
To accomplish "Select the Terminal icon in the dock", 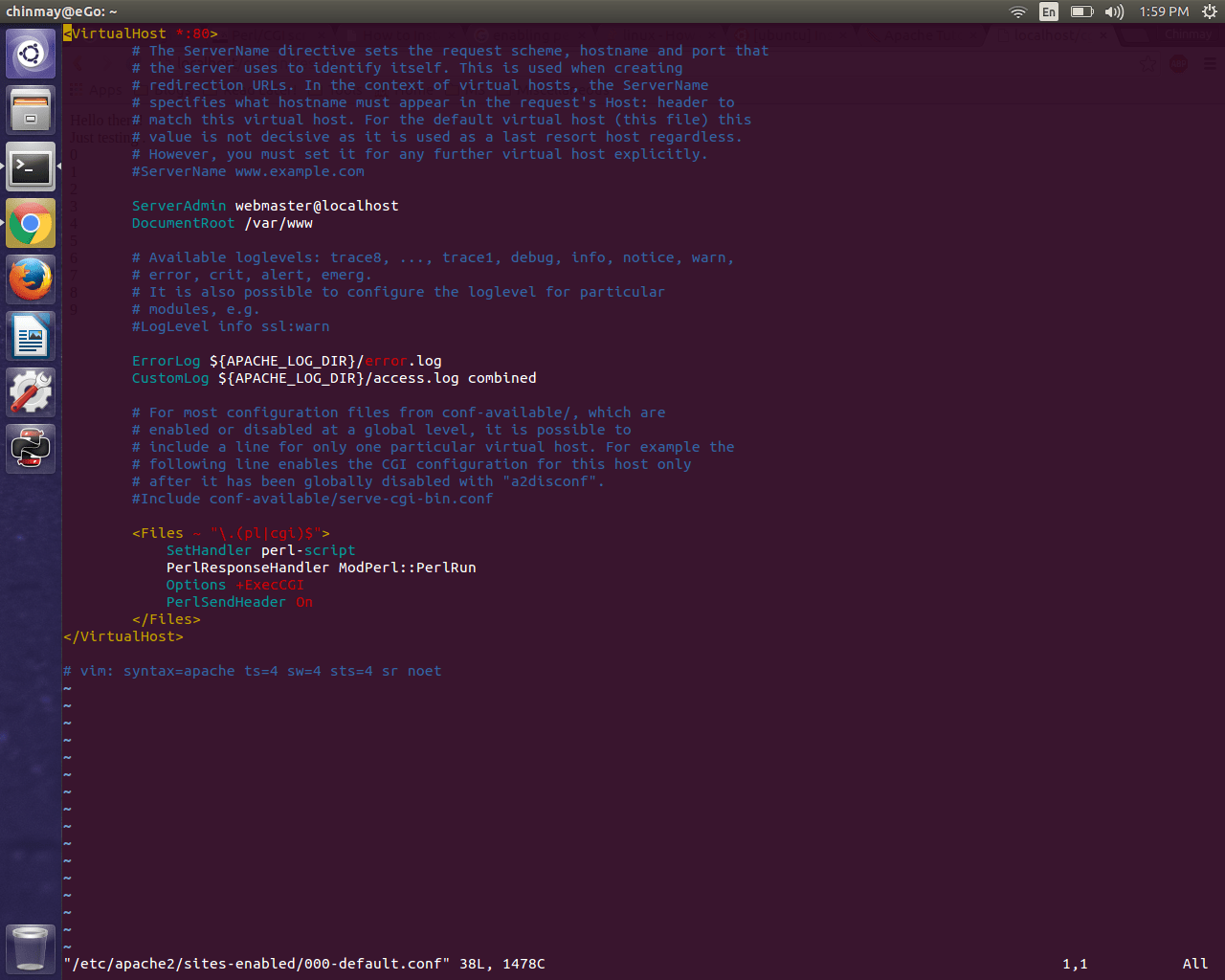I will tap(31, 167).
